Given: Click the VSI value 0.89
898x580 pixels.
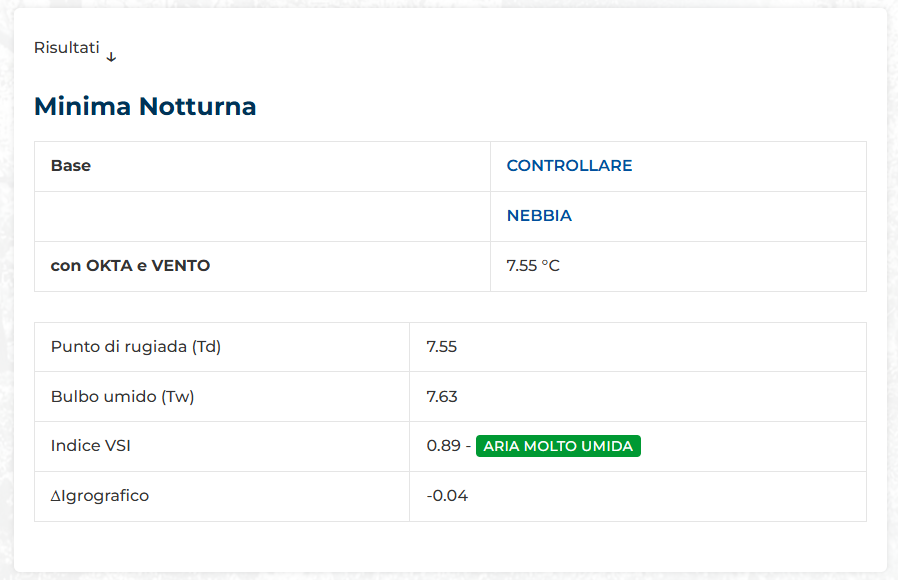Looking at the screenshot, I should pyautogui.click(x=443, y=446).
